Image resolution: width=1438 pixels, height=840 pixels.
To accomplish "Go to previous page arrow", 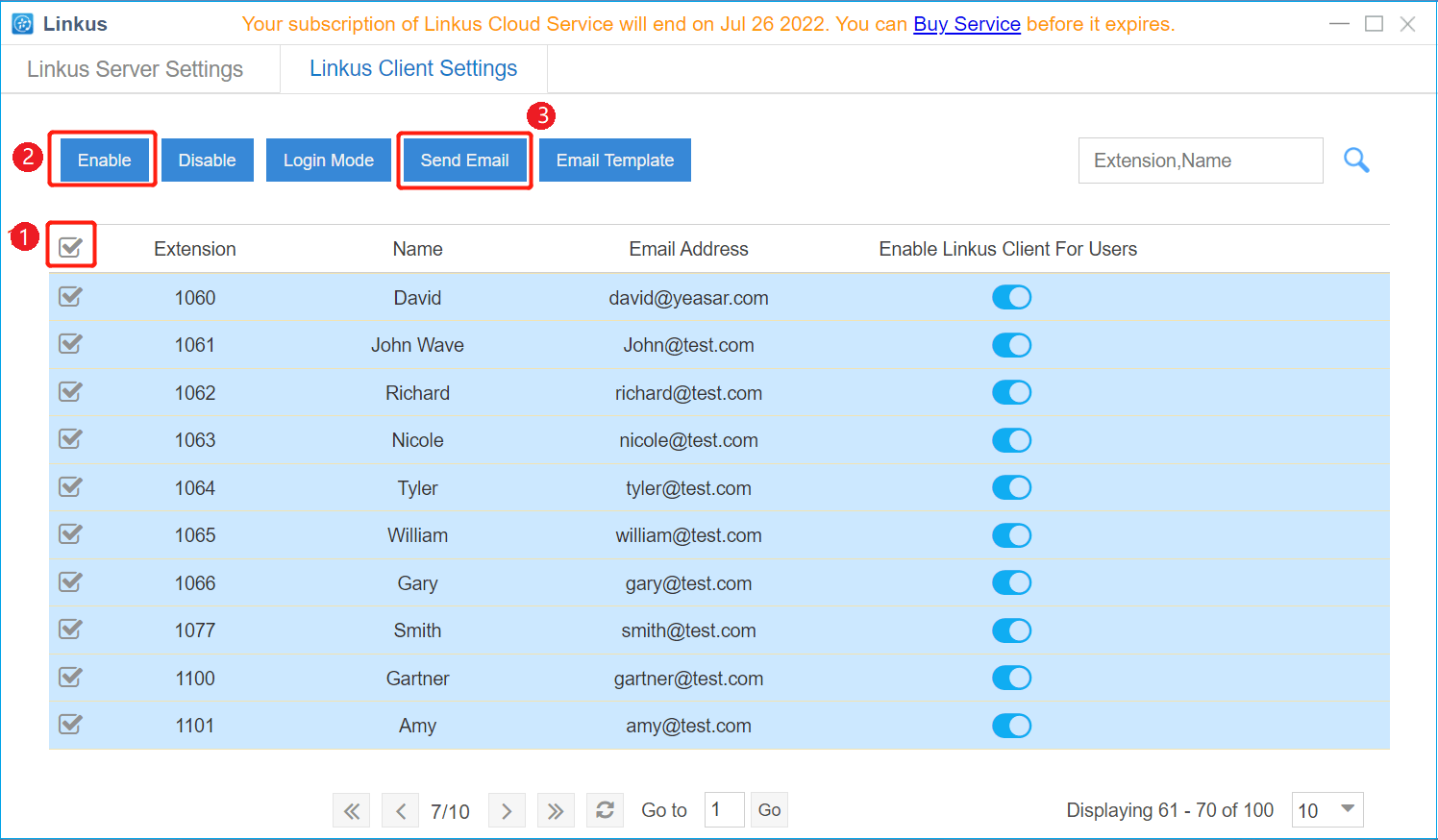I will pos(401,811).
